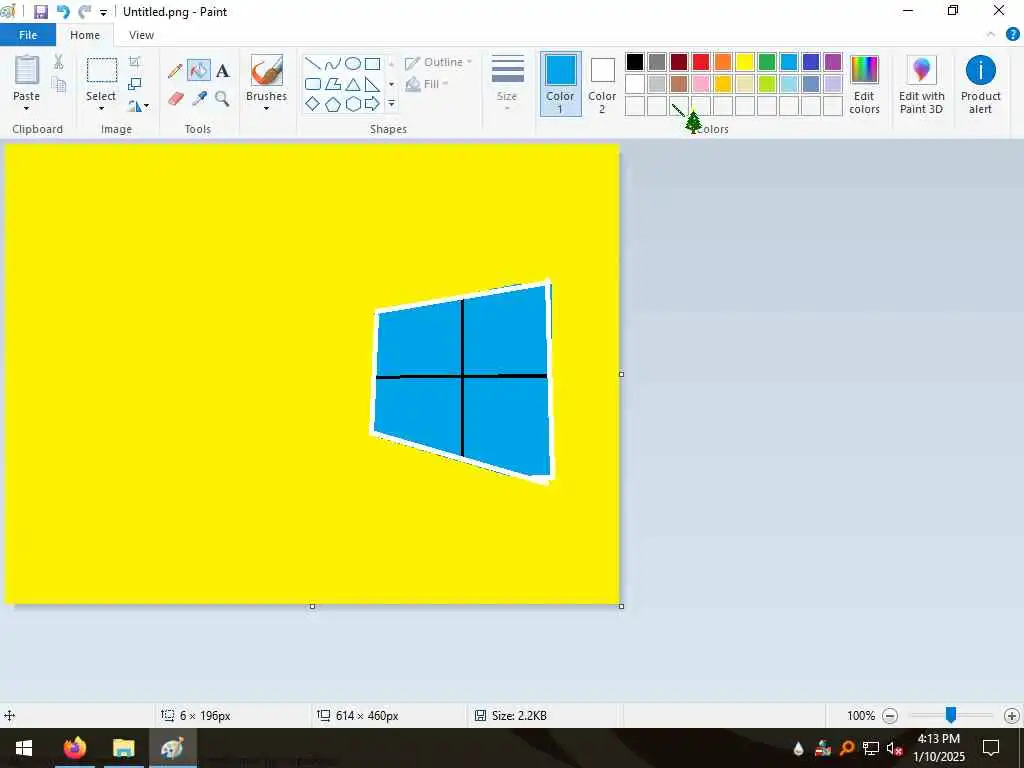
Task: Click the Copy icon
Action: 59,84
